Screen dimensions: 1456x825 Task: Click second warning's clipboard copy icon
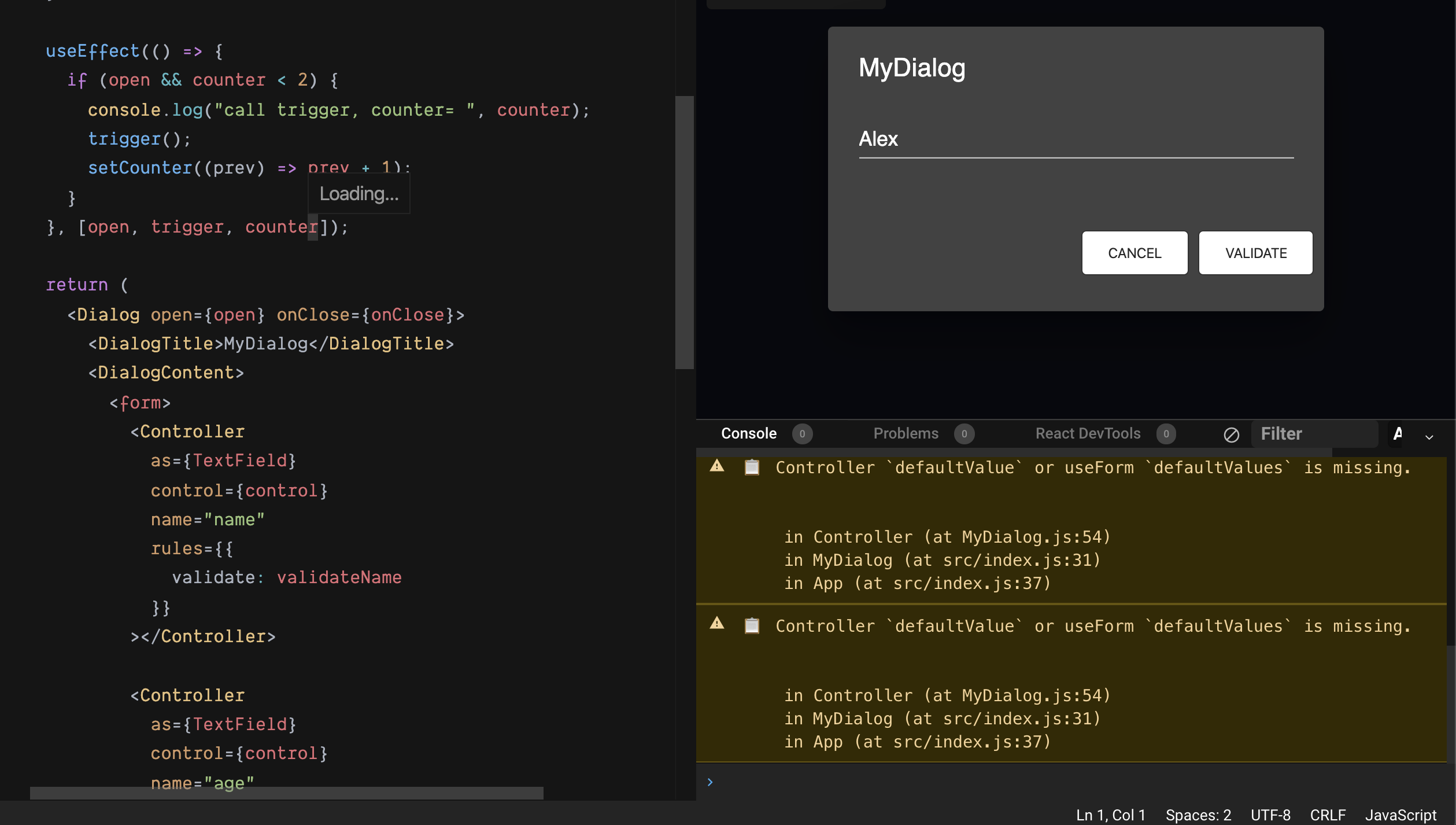pos(752,625)
